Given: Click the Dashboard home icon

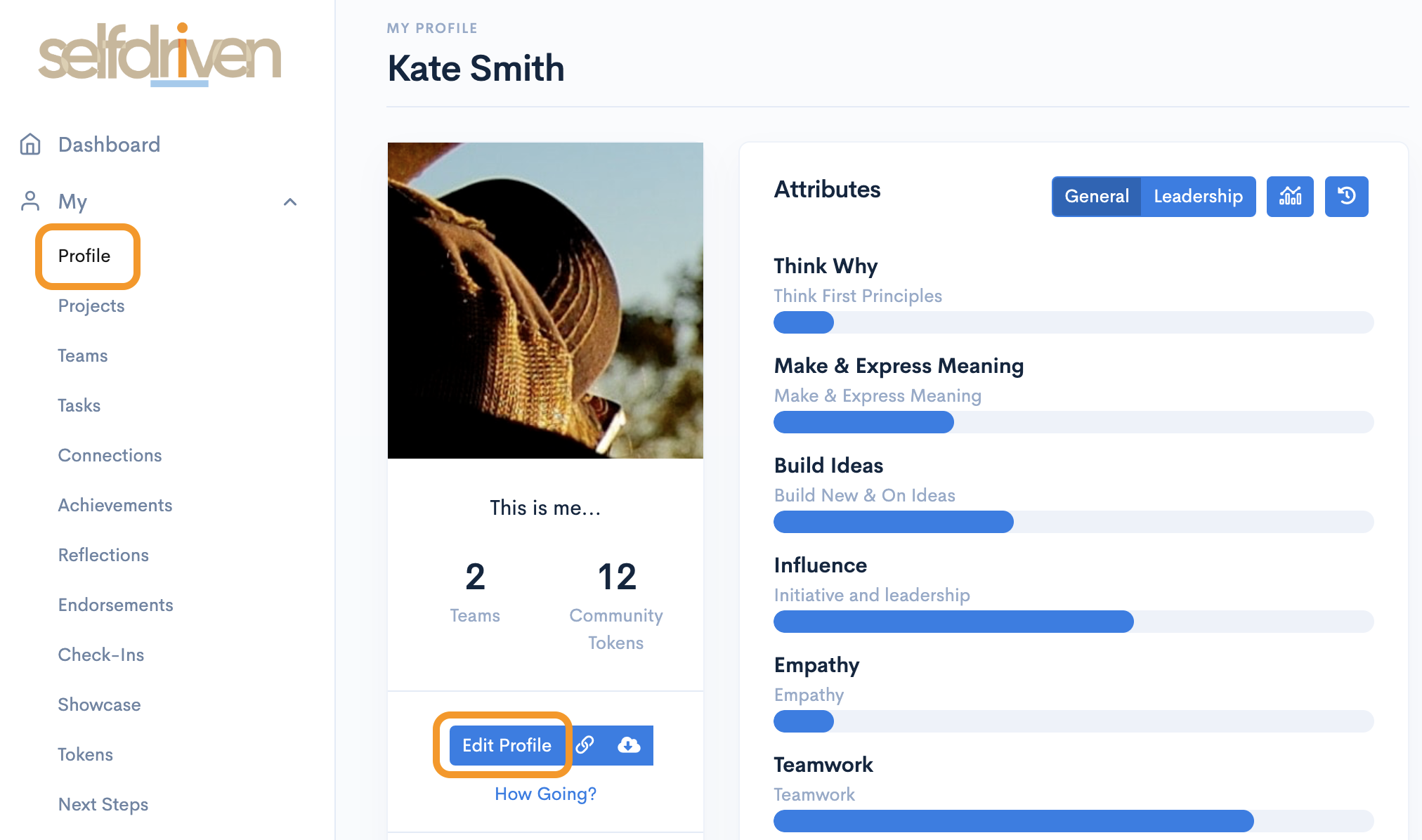Looking at the screenshot, I should (x=30, y=144).
